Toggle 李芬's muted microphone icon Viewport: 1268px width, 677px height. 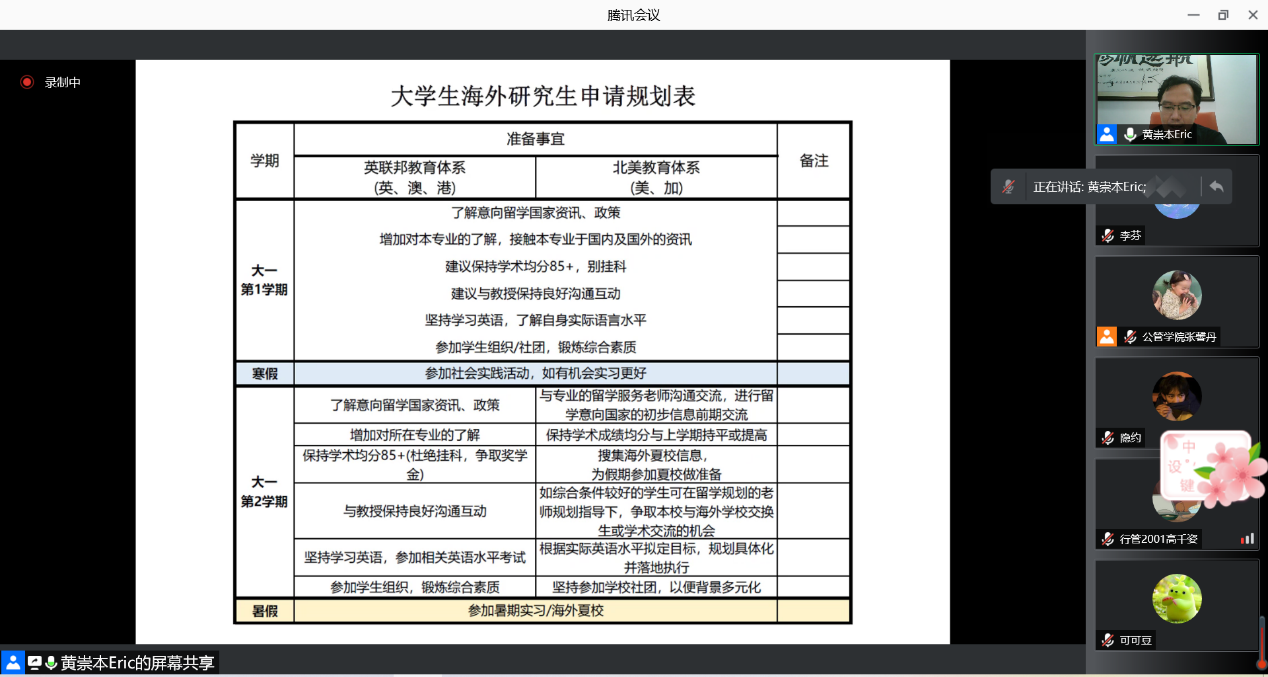click(1108, 236)
